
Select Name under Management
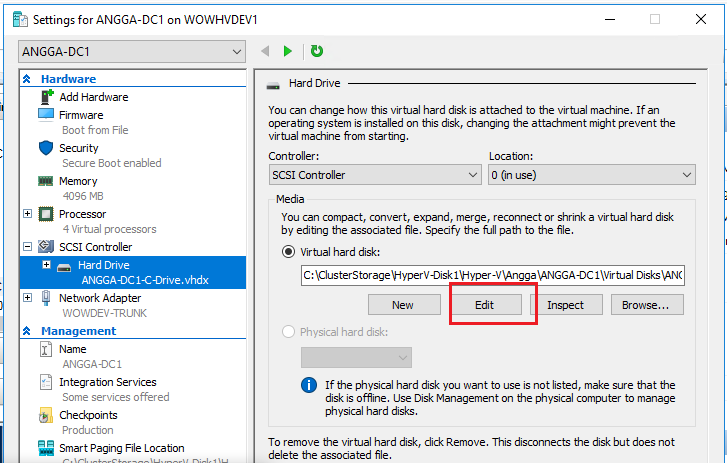[x=73, y=349]
